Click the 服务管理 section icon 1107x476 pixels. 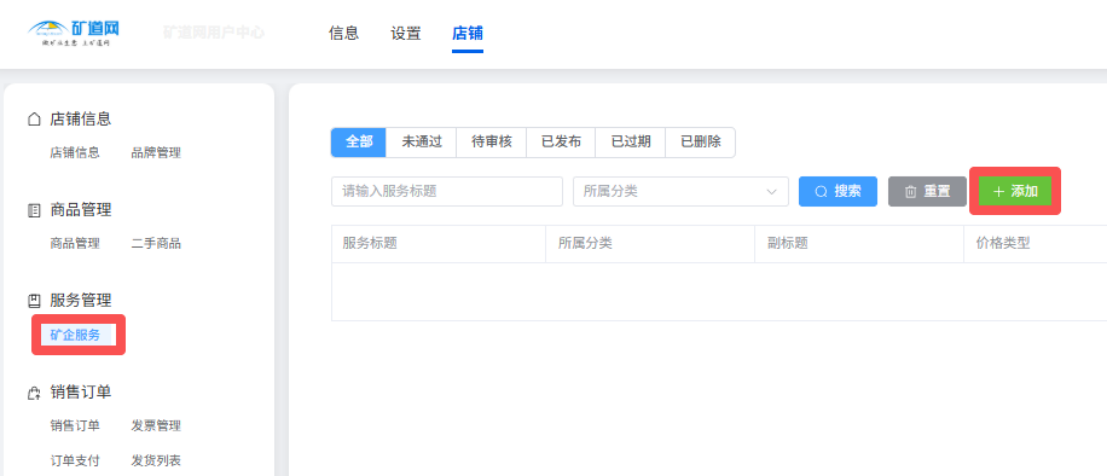coord(34,300)
